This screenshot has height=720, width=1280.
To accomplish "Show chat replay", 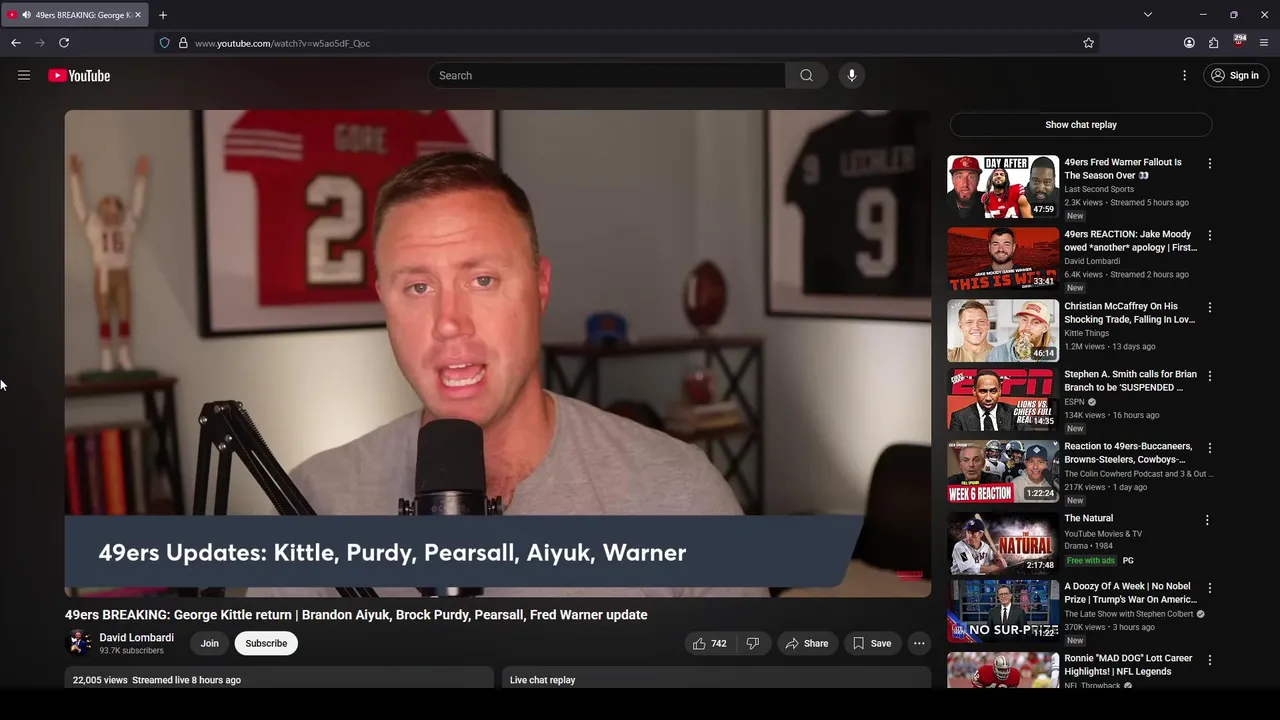I will 1081,125.
